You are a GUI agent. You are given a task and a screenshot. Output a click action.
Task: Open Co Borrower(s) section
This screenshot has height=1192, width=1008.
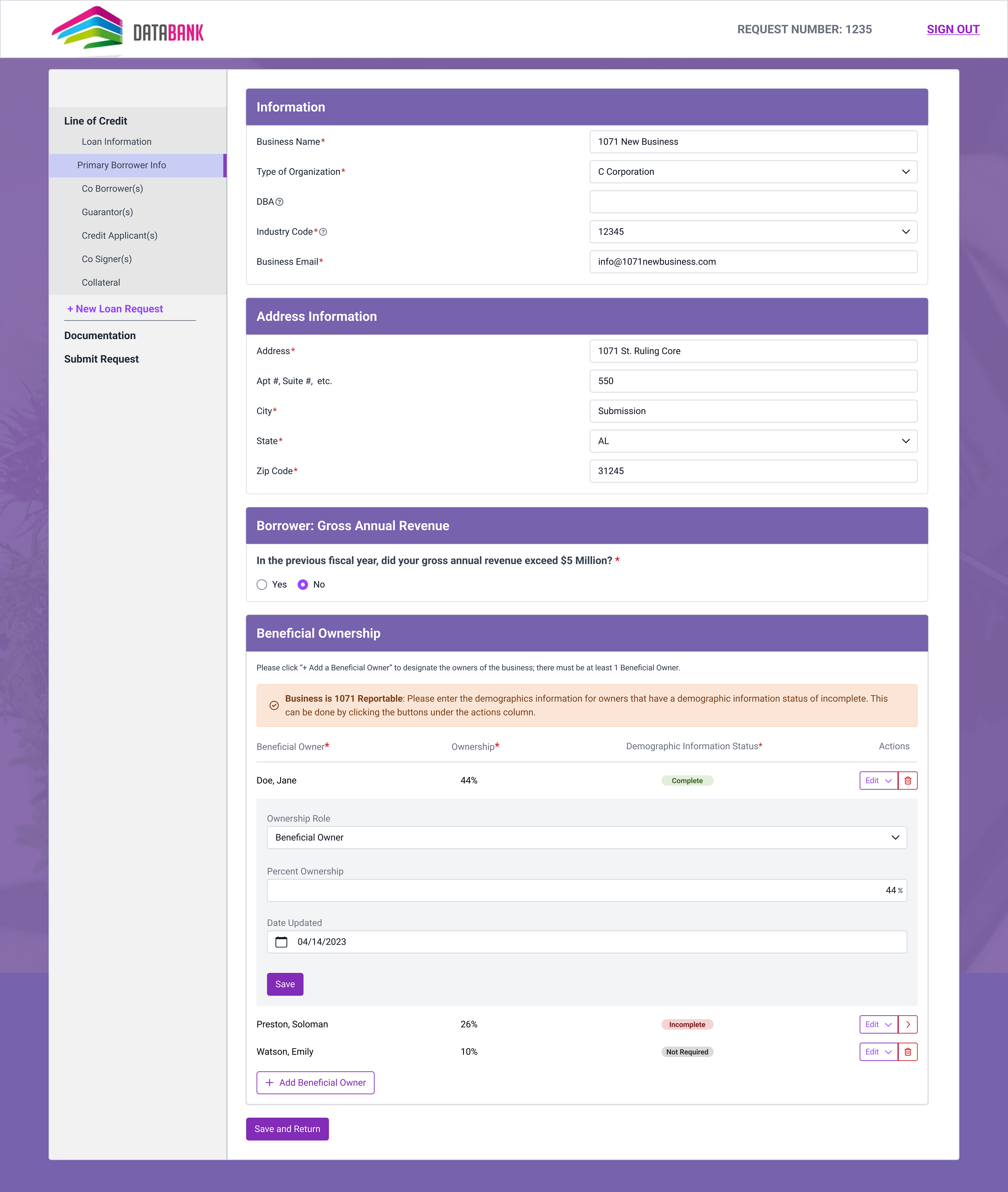coord(112,189)
